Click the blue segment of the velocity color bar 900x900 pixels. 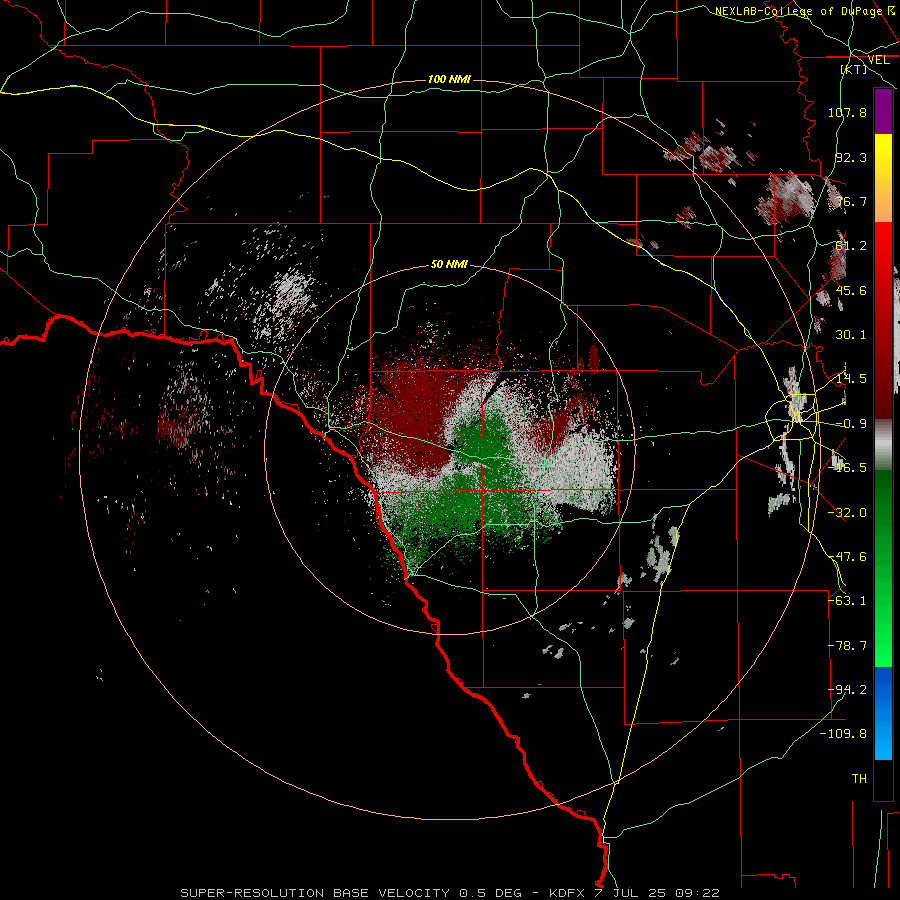click(883, 713)
